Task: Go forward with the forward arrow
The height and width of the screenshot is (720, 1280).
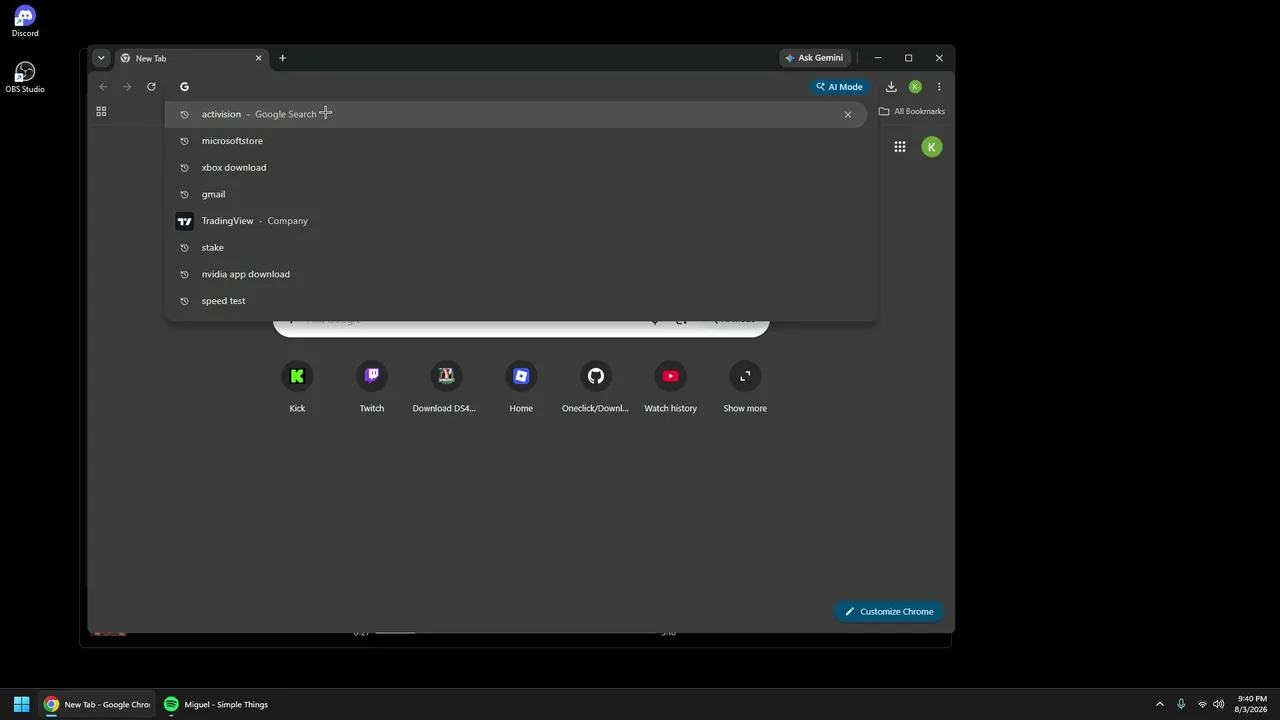Action: 127,87
